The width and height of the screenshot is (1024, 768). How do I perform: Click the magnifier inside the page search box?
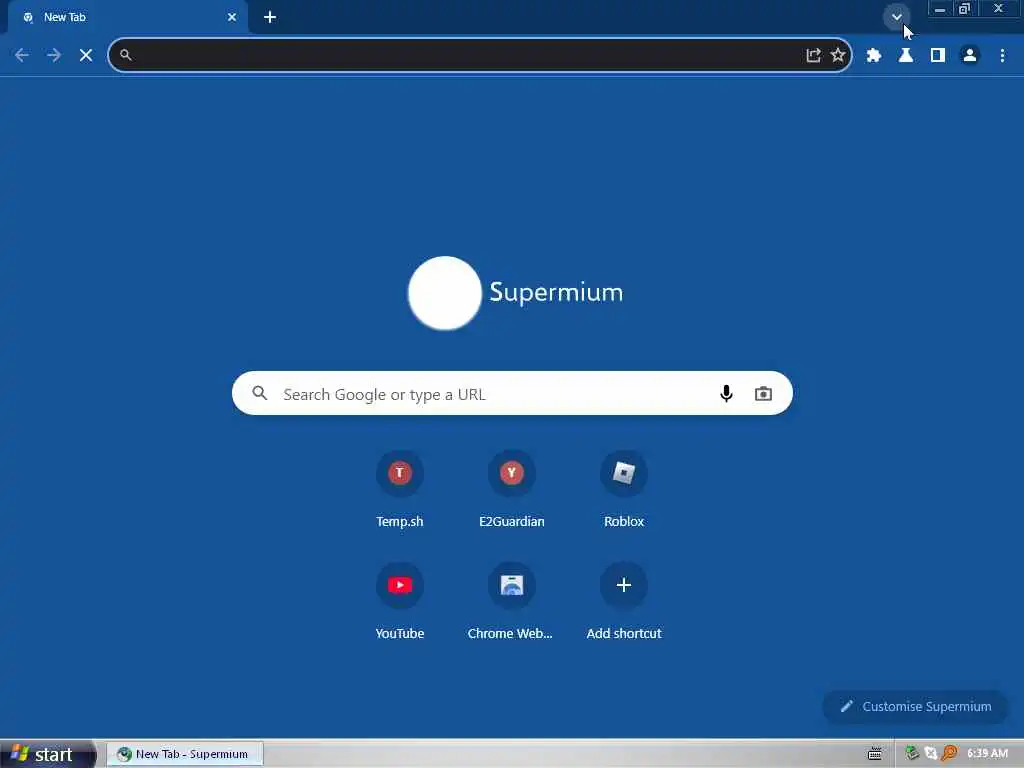tap(260, 393)
